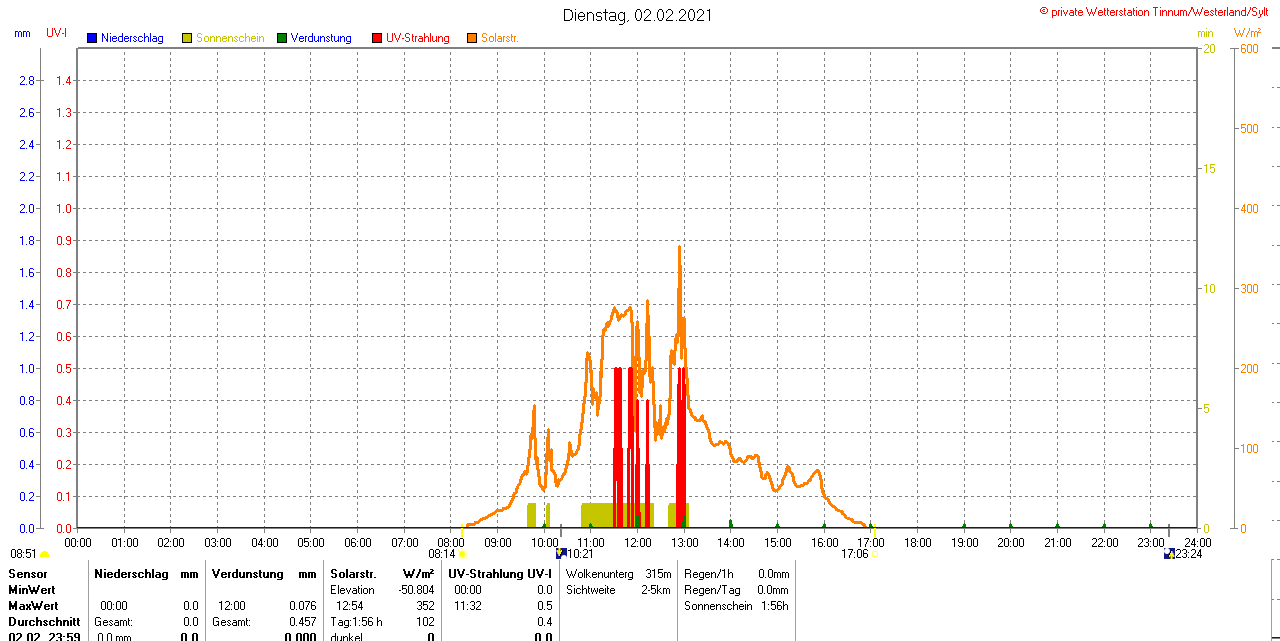This screenshot has width=1280, height=641.
Task: Select the red UV-Strahlung legend swatch
Action: pos(377,38)
